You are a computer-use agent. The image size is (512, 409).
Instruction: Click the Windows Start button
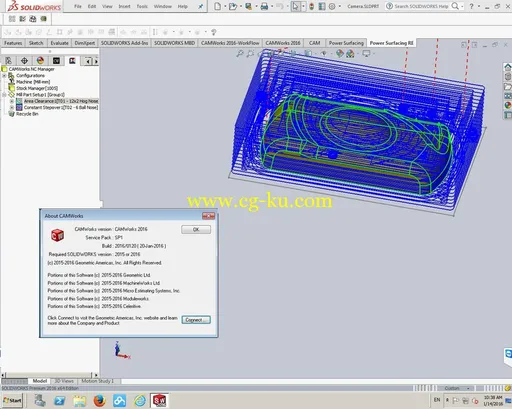12,400
